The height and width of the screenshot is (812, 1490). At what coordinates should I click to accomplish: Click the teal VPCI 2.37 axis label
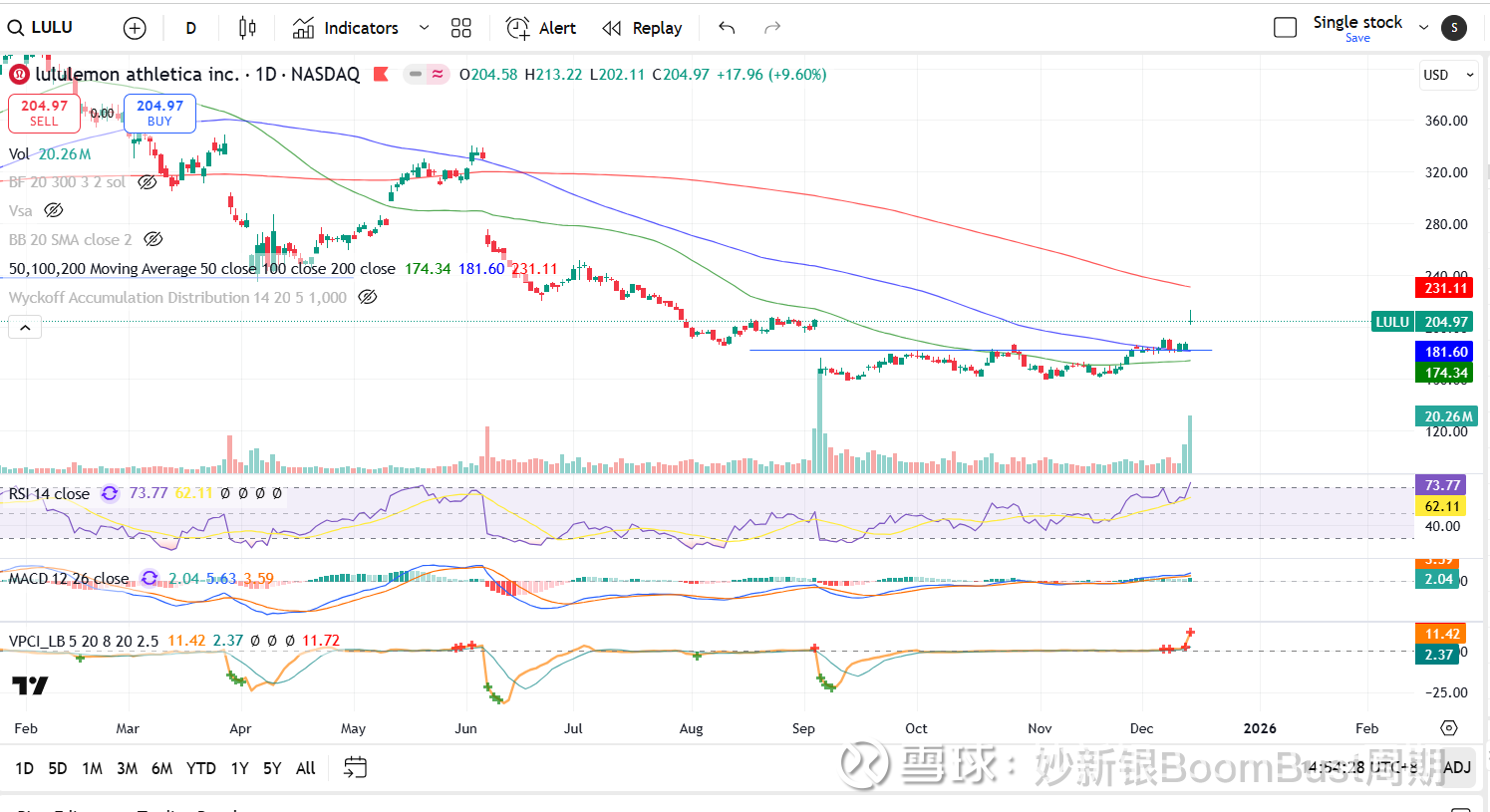[1438, 655]
